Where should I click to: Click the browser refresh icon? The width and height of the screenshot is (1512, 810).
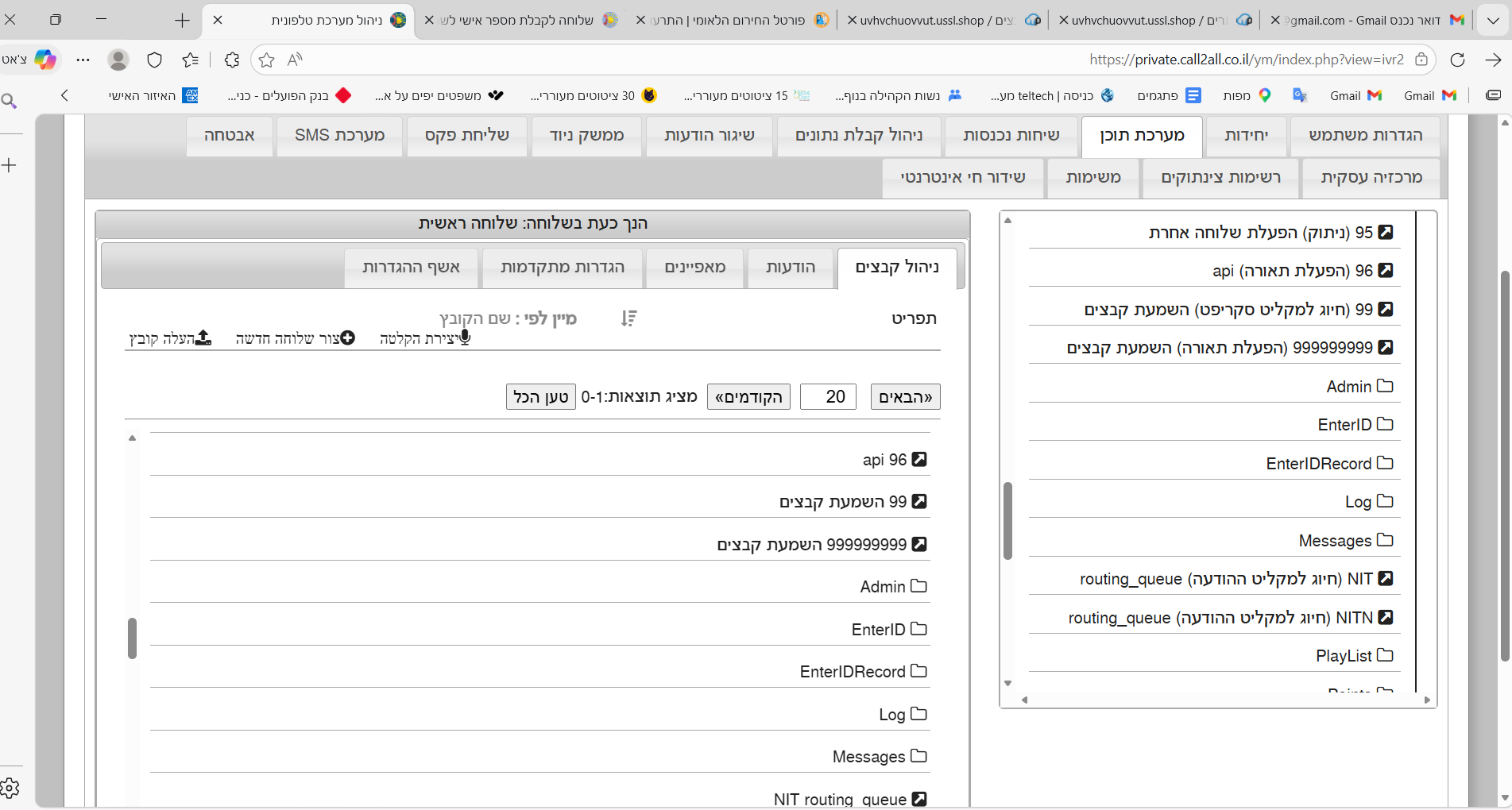tap(1457, 60)
